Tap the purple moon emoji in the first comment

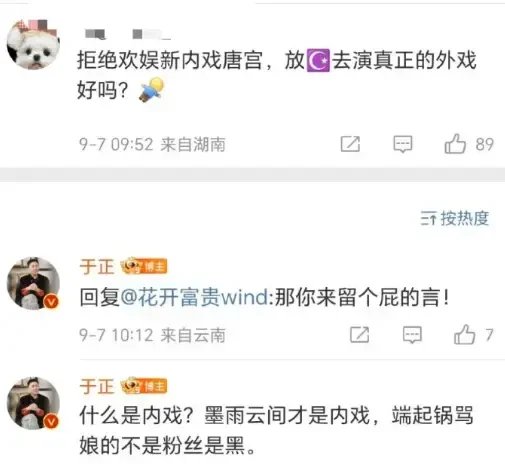318,60
